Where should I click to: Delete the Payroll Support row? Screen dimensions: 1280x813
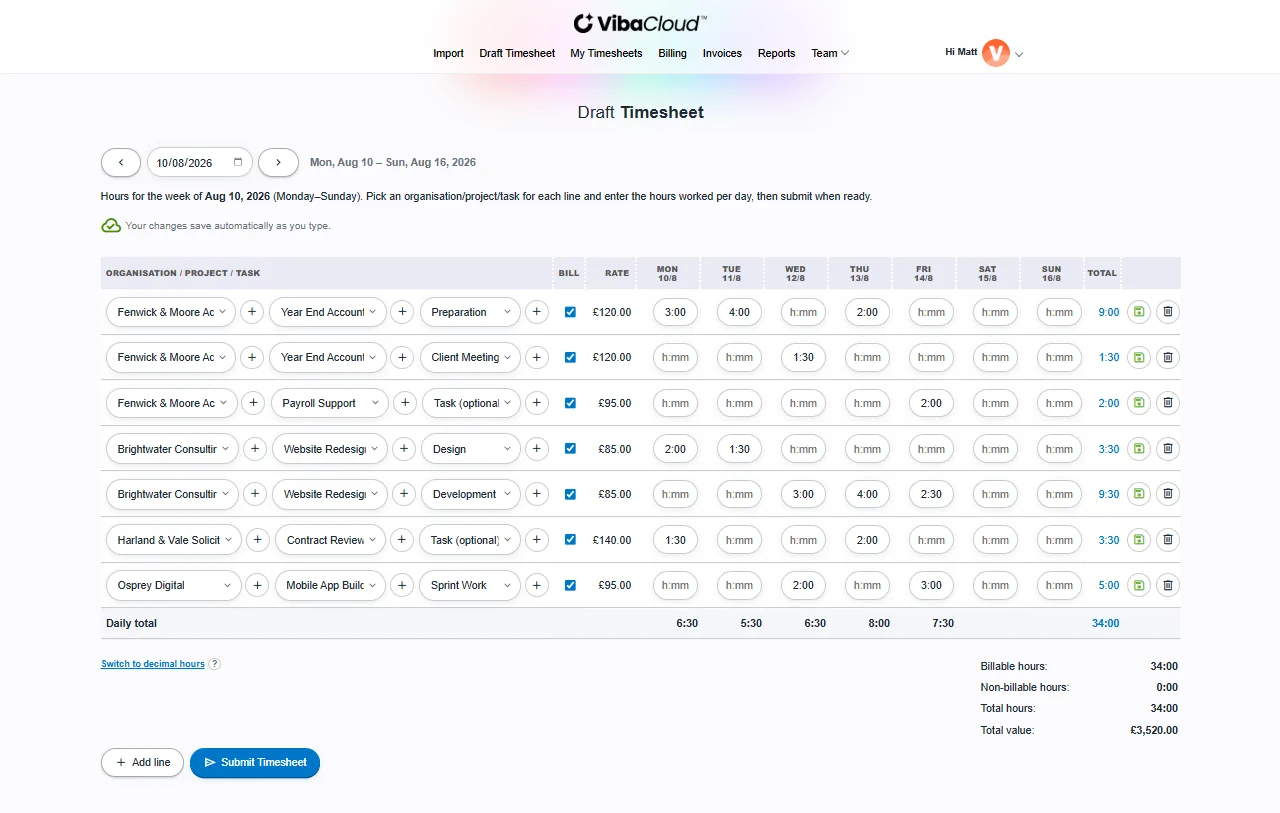coord(1167,403)
